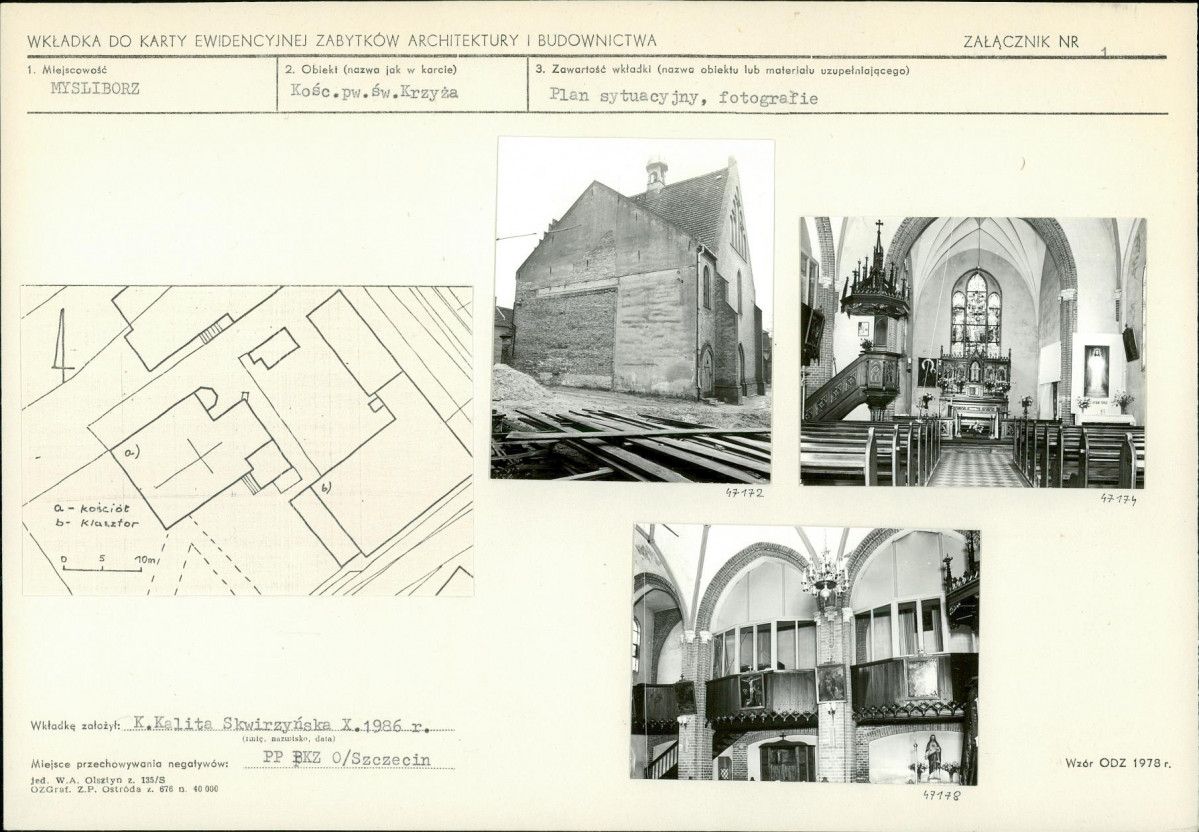Click the cross symbol inside the church outline

pos(199,459)
